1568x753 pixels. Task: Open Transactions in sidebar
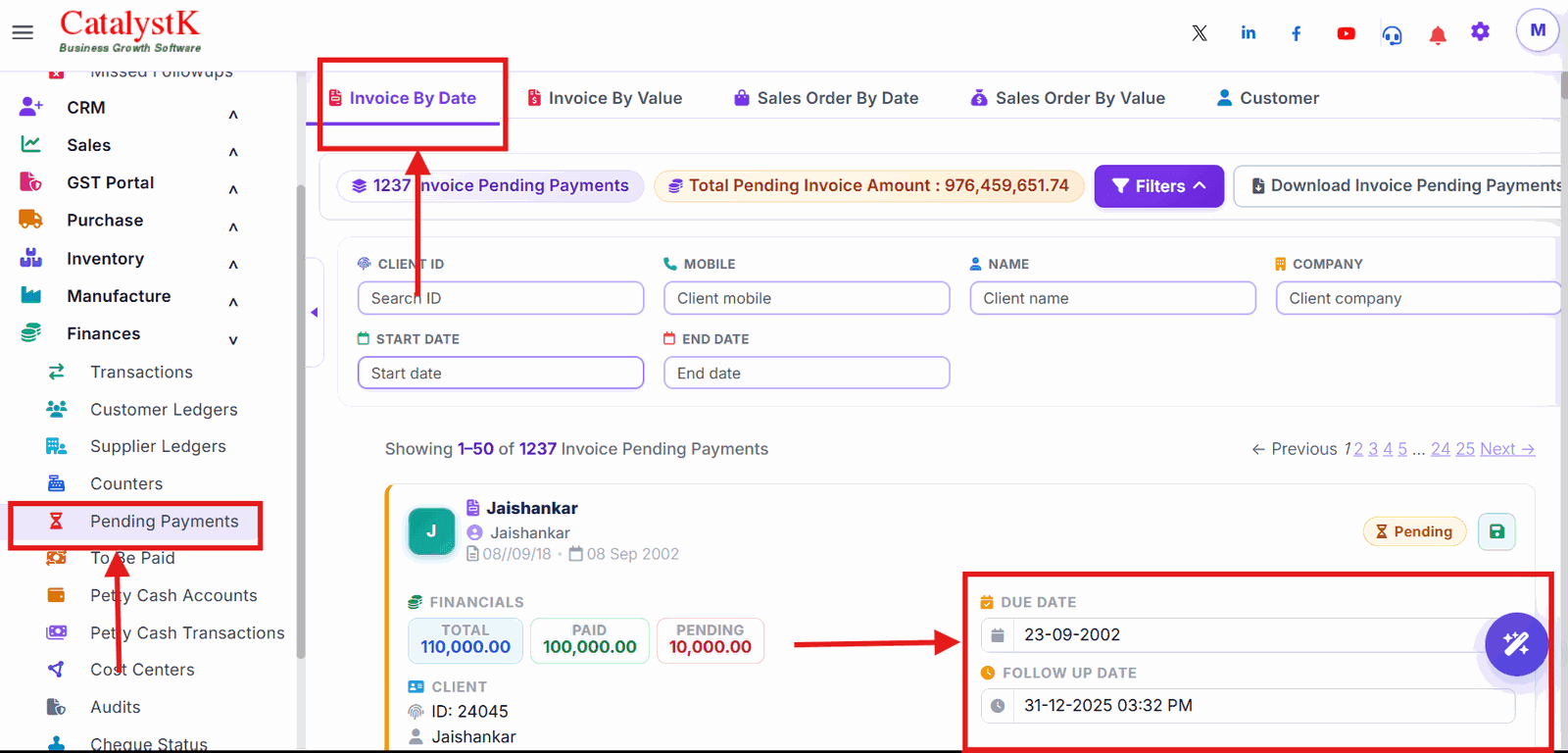(141, 372)
